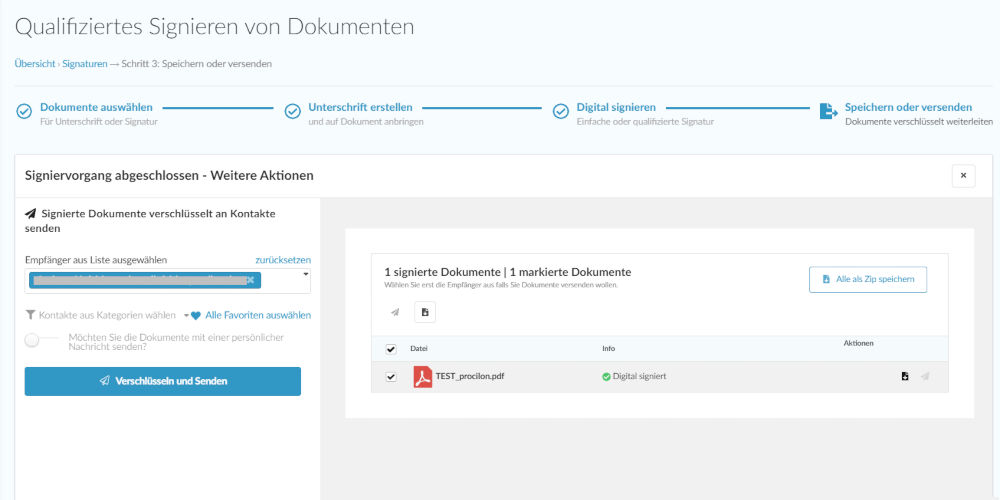Click the selected recipient tag in the list

(145, 280)
